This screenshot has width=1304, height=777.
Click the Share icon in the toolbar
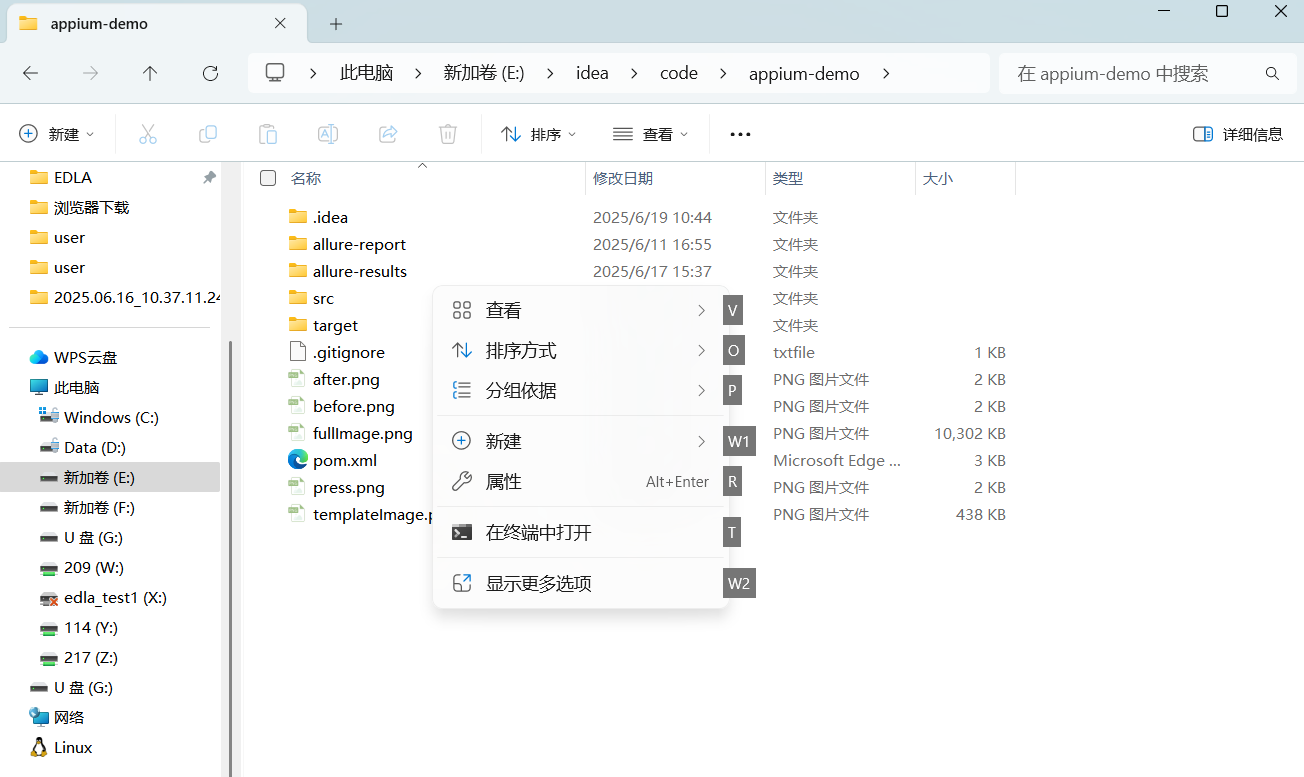coord(388,133)
